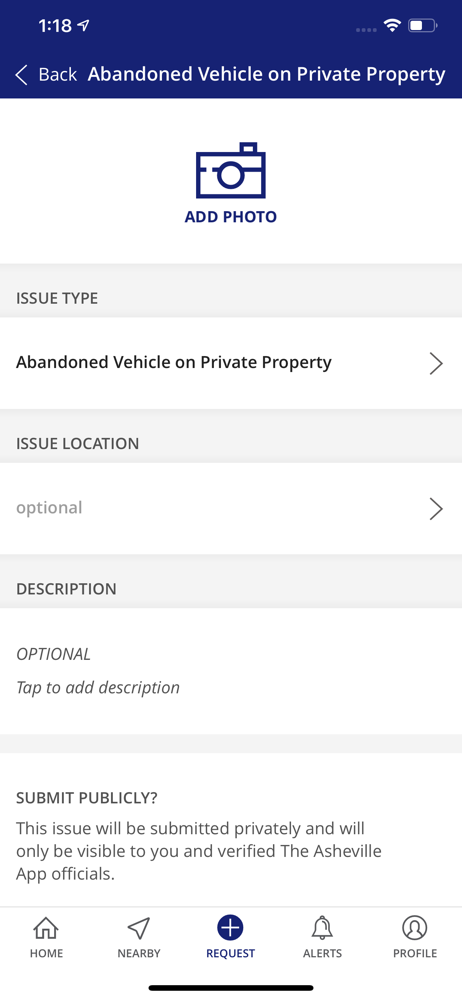Expand the Issue Location chevron arrow
Viewport: 462px width, 1000px height.
pyautogui.click(x=436, y=508)
